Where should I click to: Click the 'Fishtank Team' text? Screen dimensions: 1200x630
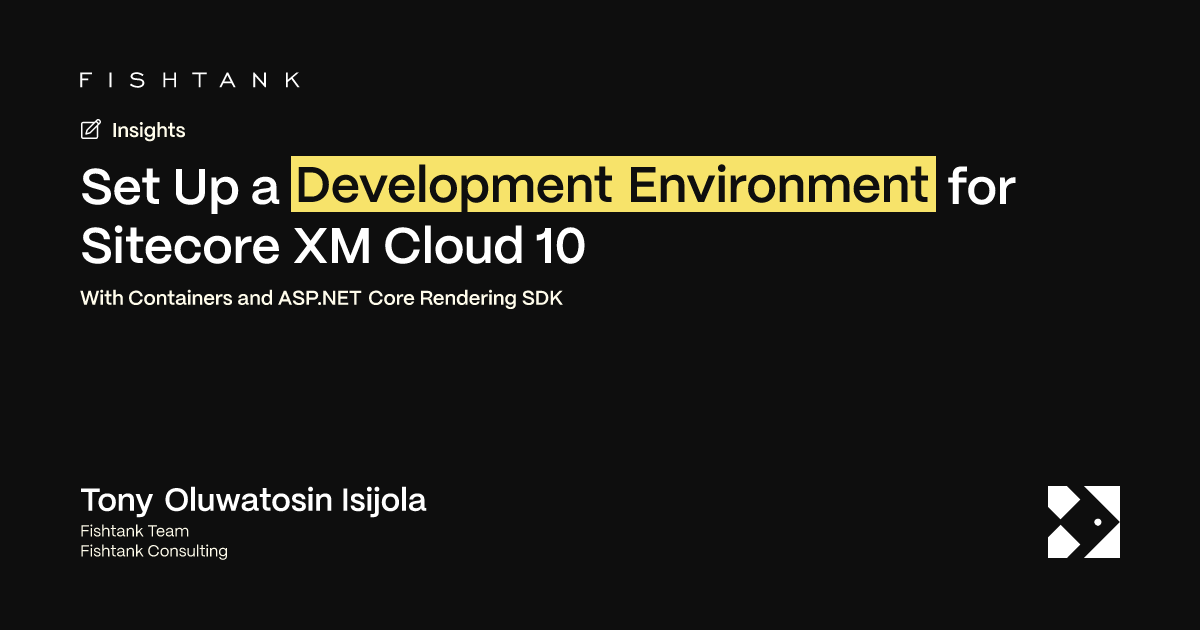(134, 531)
